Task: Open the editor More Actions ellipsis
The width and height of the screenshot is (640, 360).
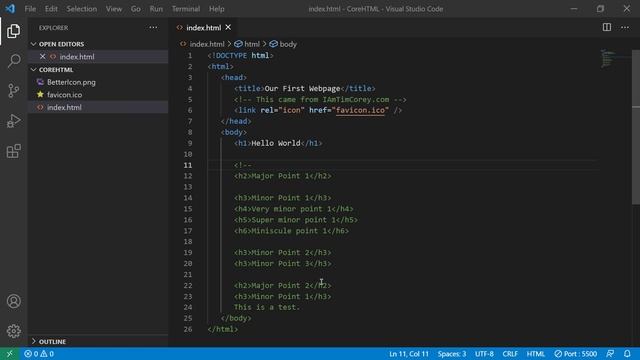Action: pos(625,27)
